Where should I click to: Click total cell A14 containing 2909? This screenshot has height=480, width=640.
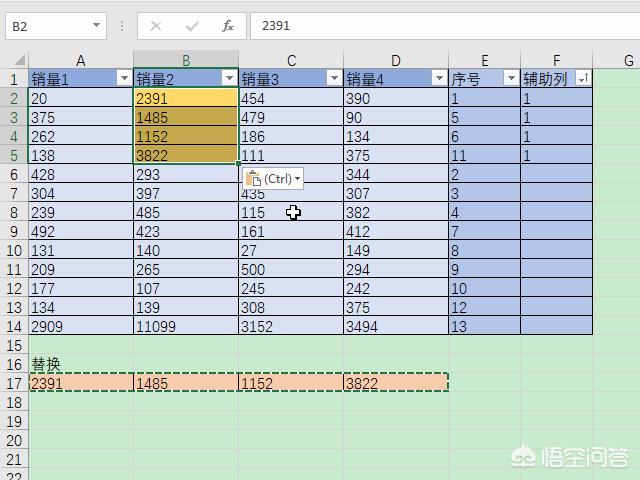coord(81,327)
